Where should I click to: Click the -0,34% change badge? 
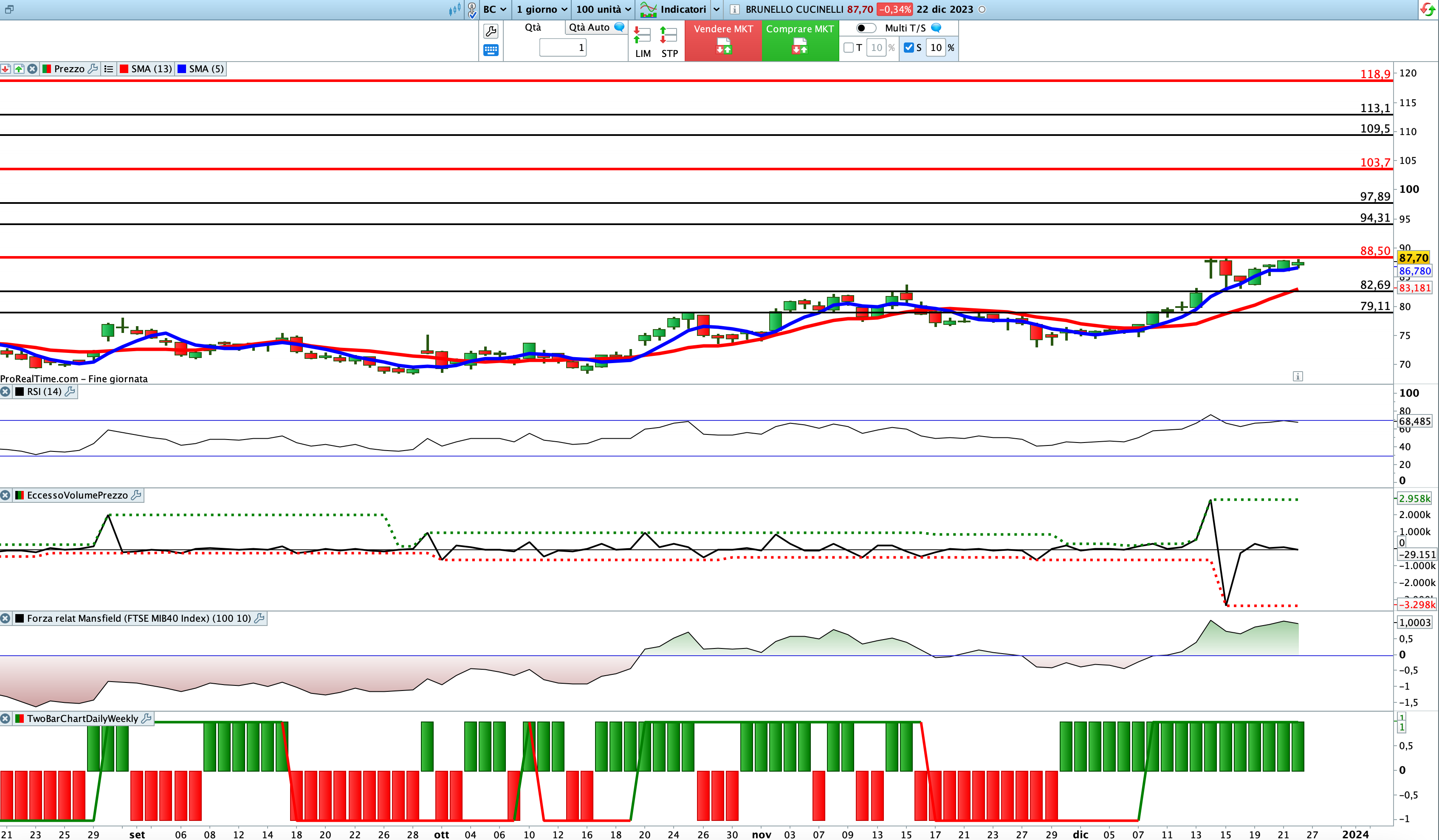coord(895,10)
